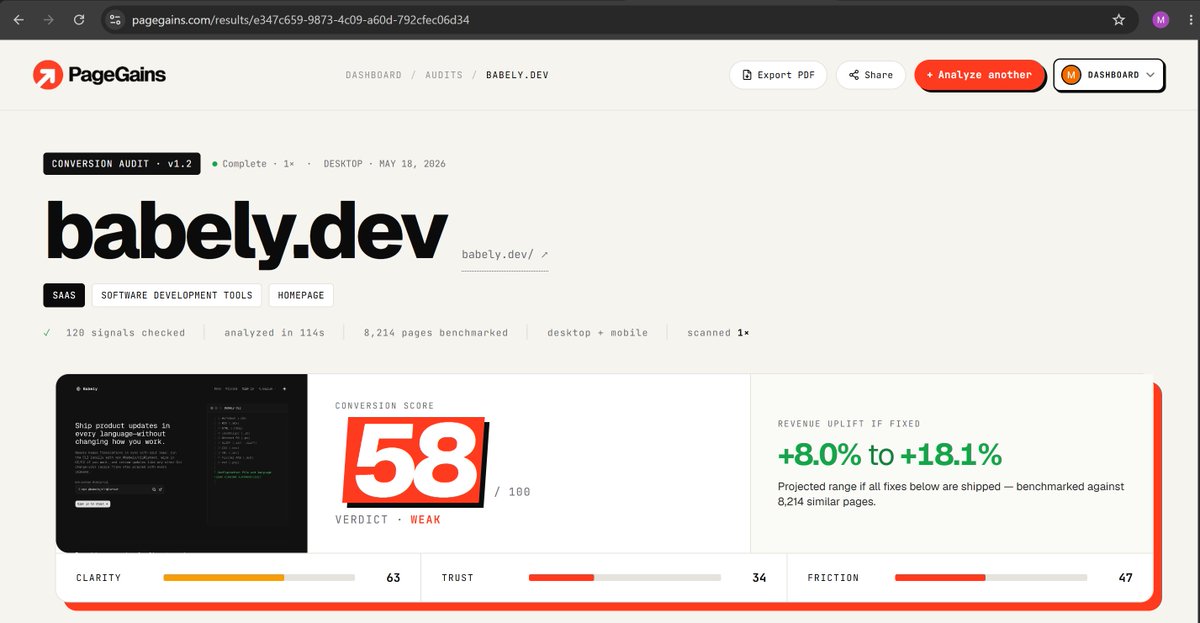This screenshot has height=623, width=1200.
Task: Click 'analyzed in 114s' text
Action: coord(275,332)
